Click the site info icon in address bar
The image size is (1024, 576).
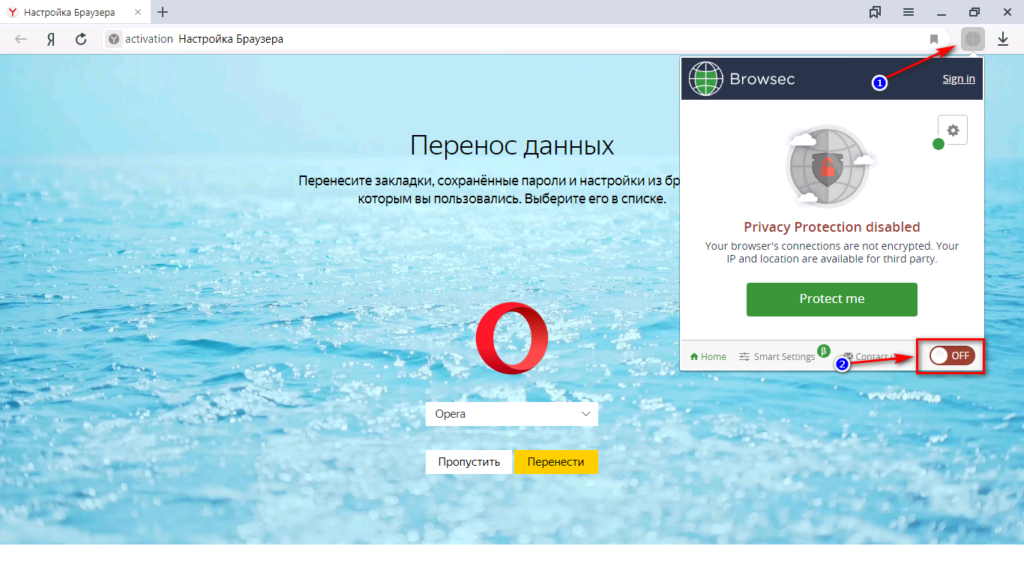click(x=114, y=39)
